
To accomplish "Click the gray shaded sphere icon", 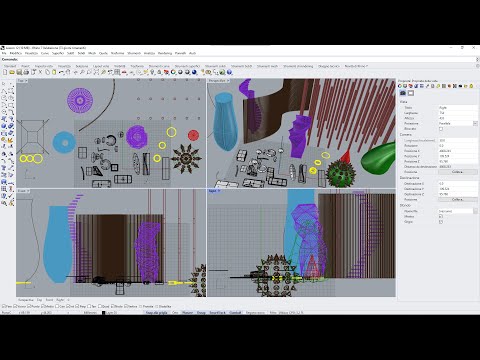I will tap(180, 72).
